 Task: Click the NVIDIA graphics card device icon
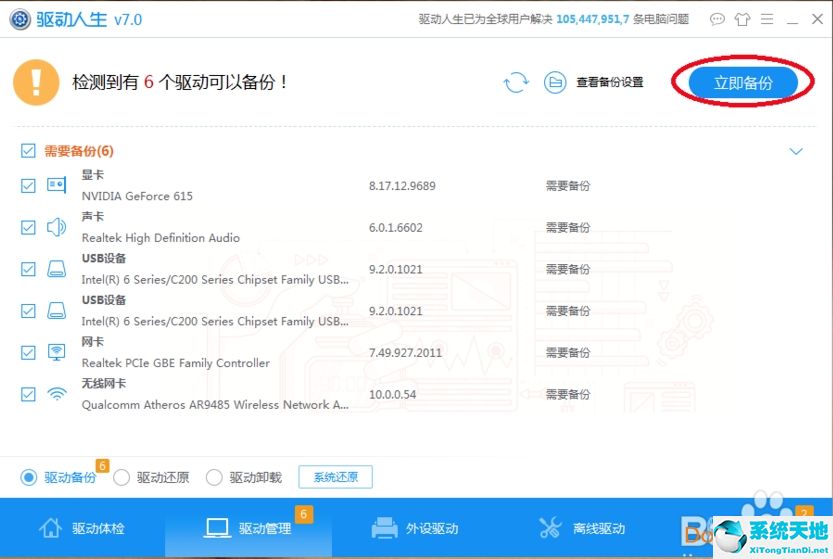tap(56, 185)
